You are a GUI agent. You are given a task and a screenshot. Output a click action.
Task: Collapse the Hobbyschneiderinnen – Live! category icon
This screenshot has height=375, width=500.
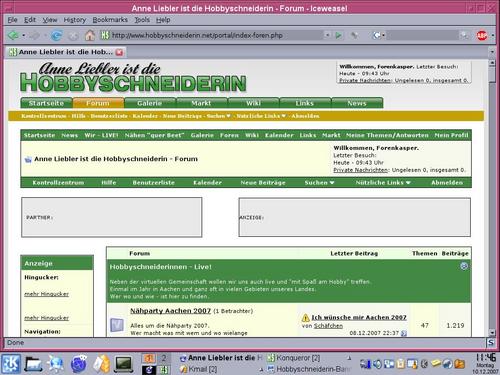pyautogui.click(x=464, y=266)
